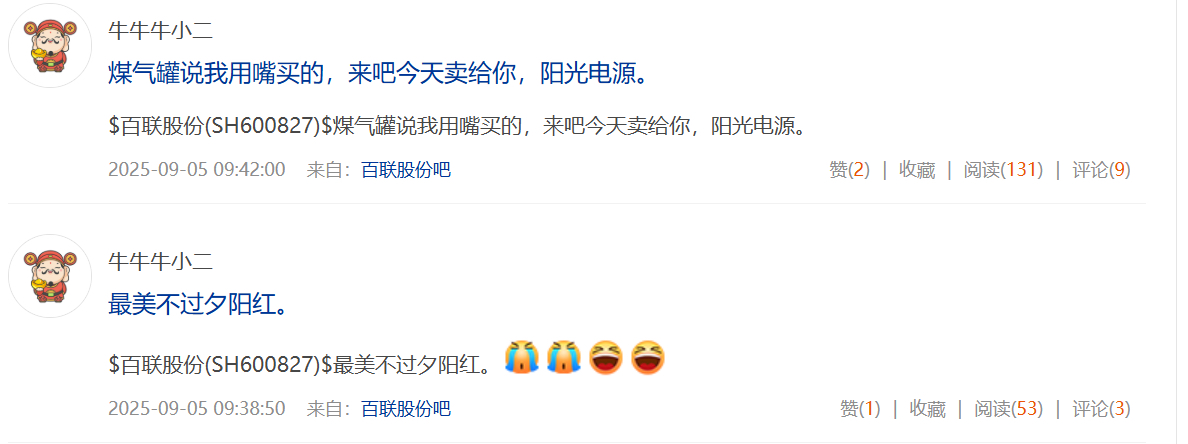This screenshot has height=444, width=1188.
Task: Open username 牛牛牛小二 above the 煤气罐 post
Action: 161,31
